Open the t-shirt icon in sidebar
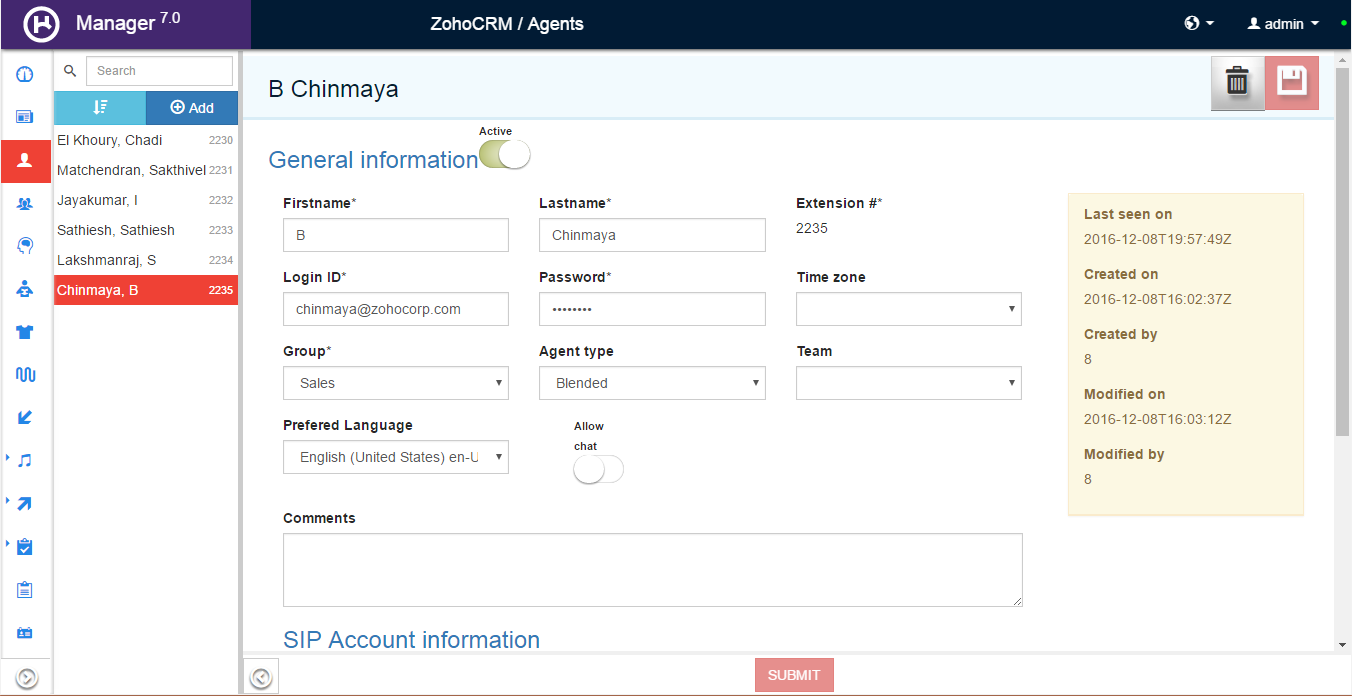 tap(25, 332)
